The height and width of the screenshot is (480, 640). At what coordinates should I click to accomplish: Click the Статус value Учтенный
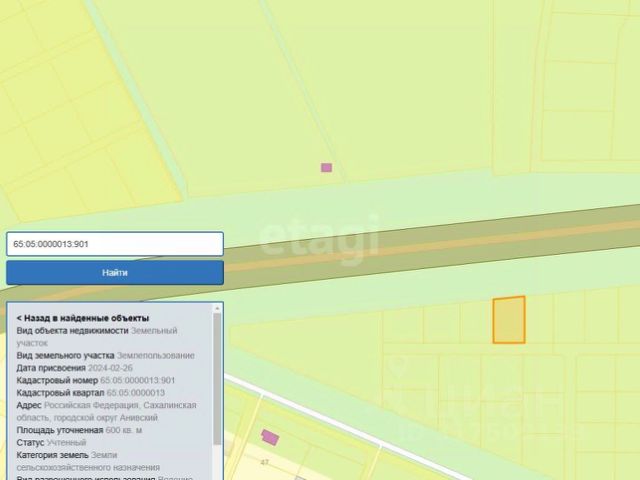click(66, 442)
